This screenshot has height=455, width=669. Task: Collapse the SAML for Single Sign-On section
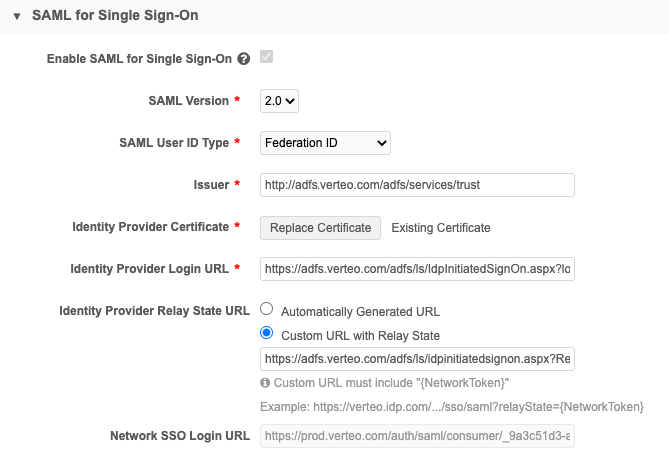coord(17,17)
